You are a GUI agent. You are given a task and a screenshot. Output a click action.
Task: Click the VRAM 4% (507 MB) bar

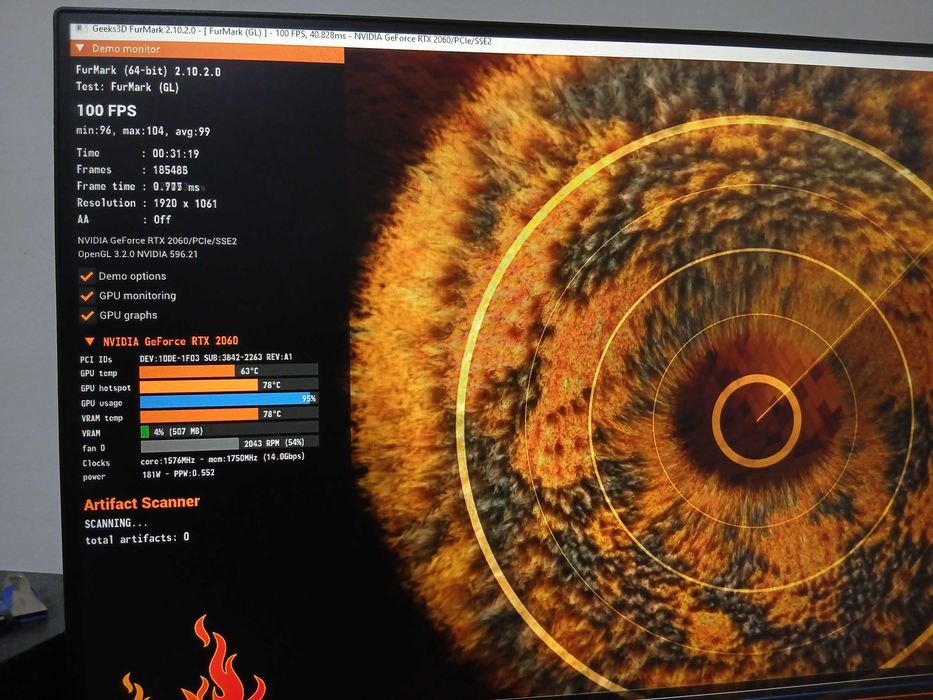229,429
